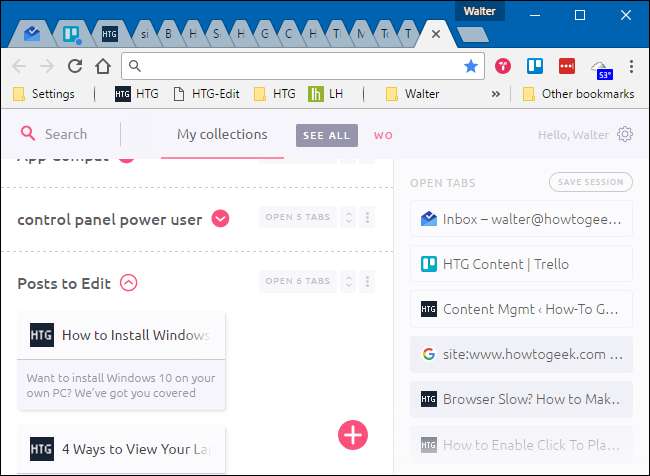The height and width of the screenshot is (476, 650).
Task: Open the Other bookmarks folder
Action: click(x=578, y=94)
